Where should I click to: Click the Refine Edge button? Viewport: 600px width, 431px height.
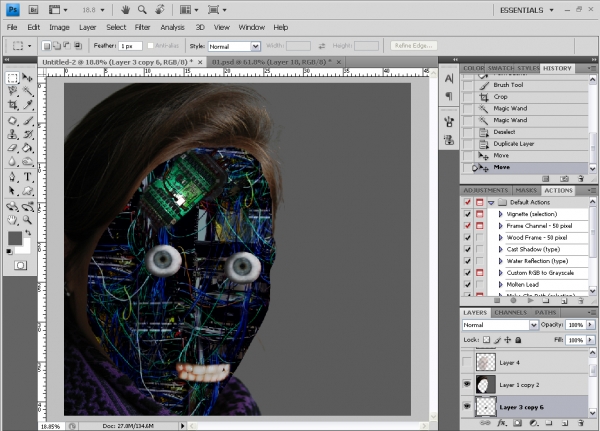pyautogui.click(x=414, y=46)
